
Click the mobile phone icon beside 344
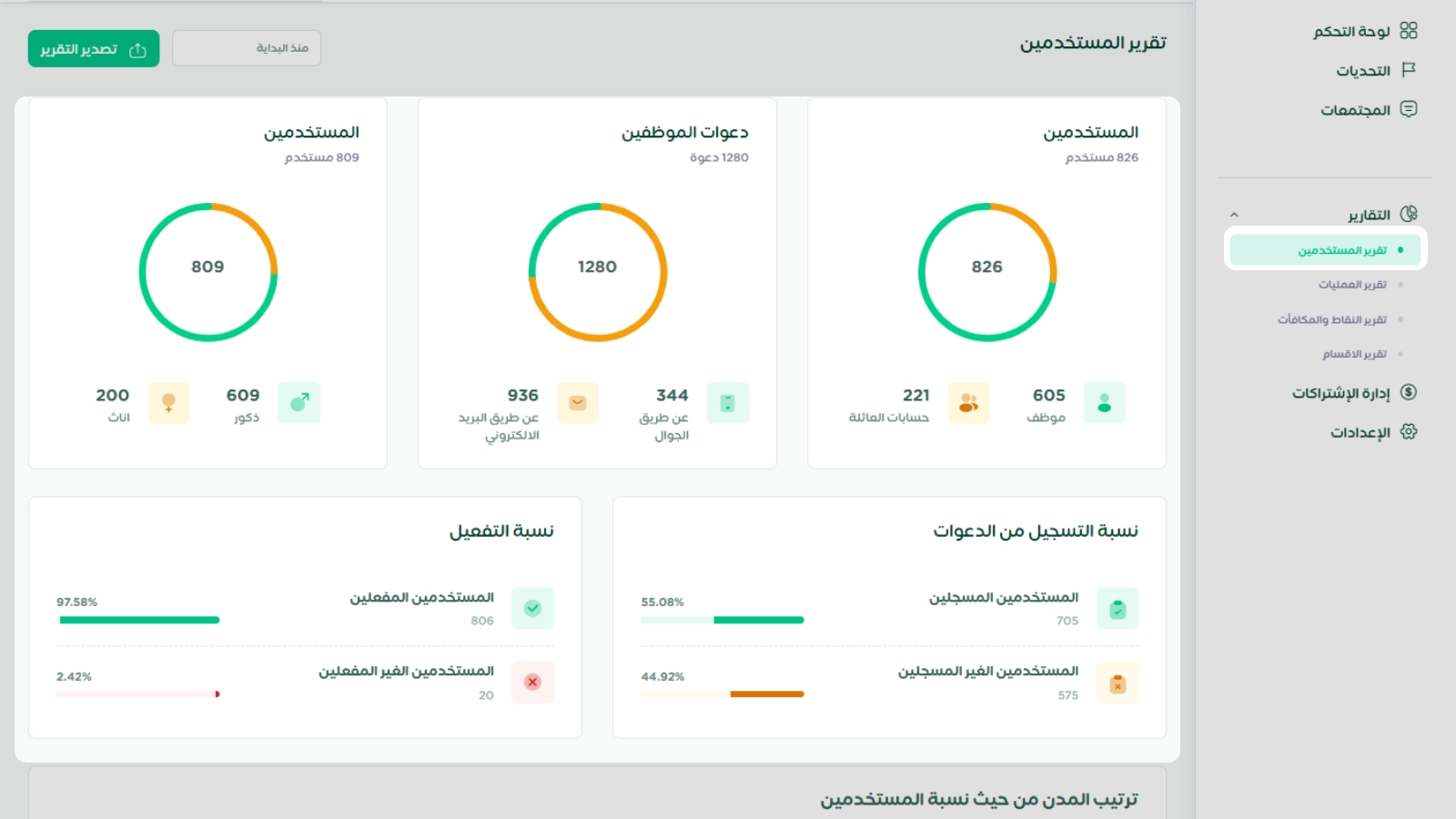pyautogui.click(x=728, y=403)
